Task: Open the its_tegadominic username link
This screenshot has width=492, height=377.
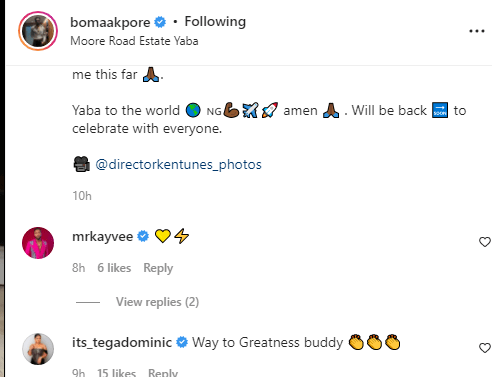Action: tap(122, 343)
